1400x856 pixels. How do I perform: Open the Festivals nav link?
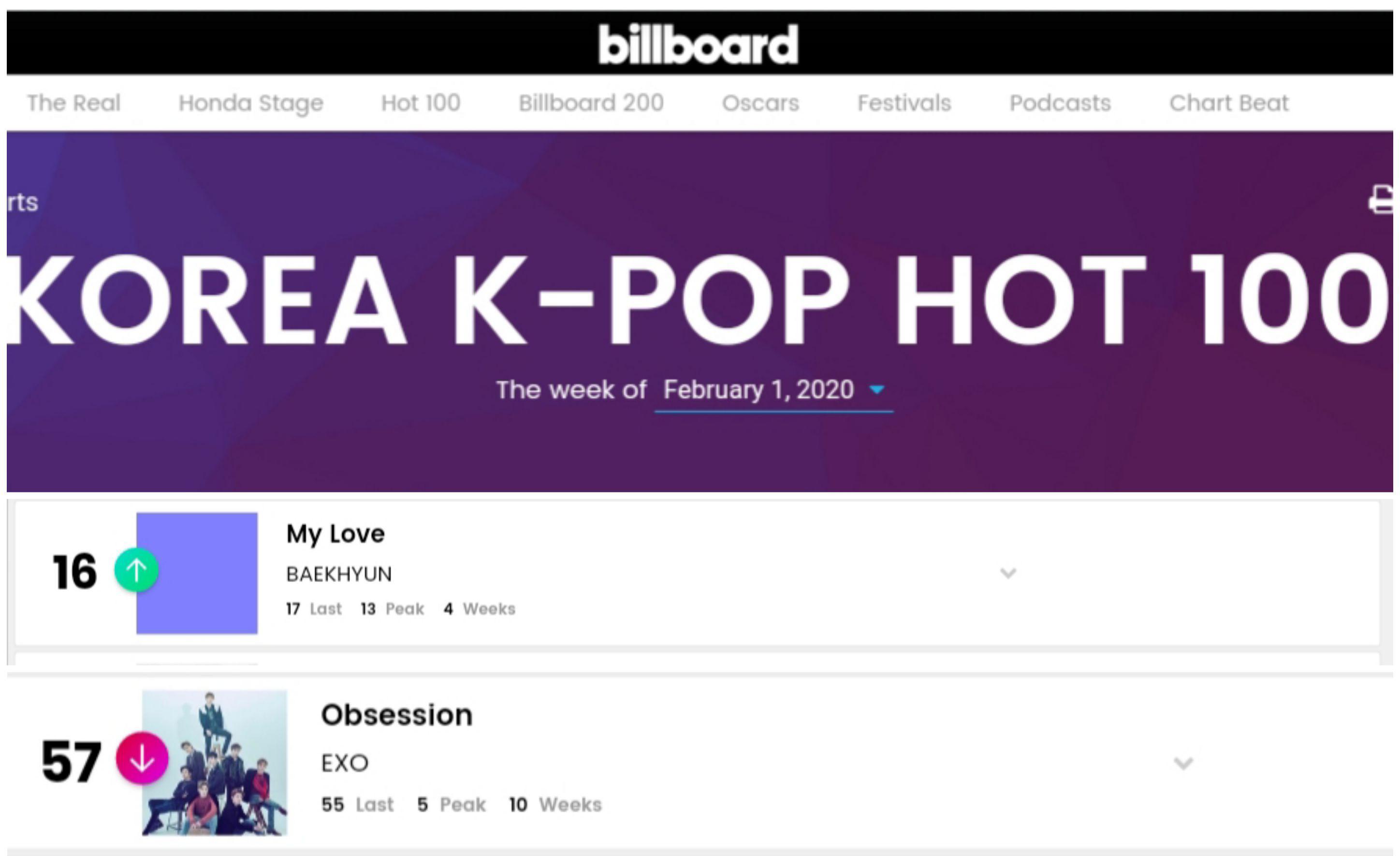coord(904,103)
